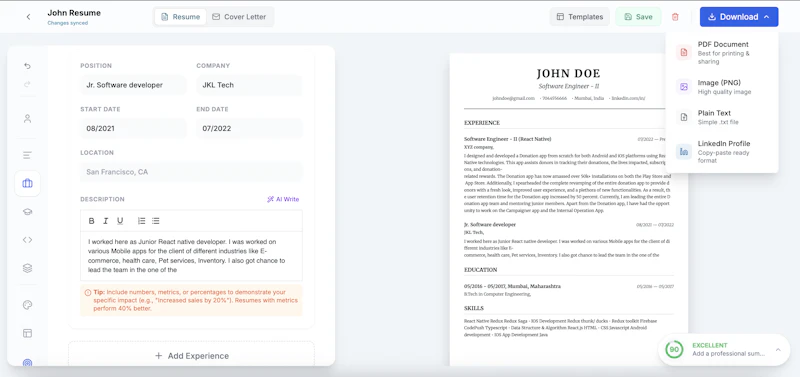Open the layout grid icon in sidebar
The image size is (800, 377).
[x=28, y=333]
